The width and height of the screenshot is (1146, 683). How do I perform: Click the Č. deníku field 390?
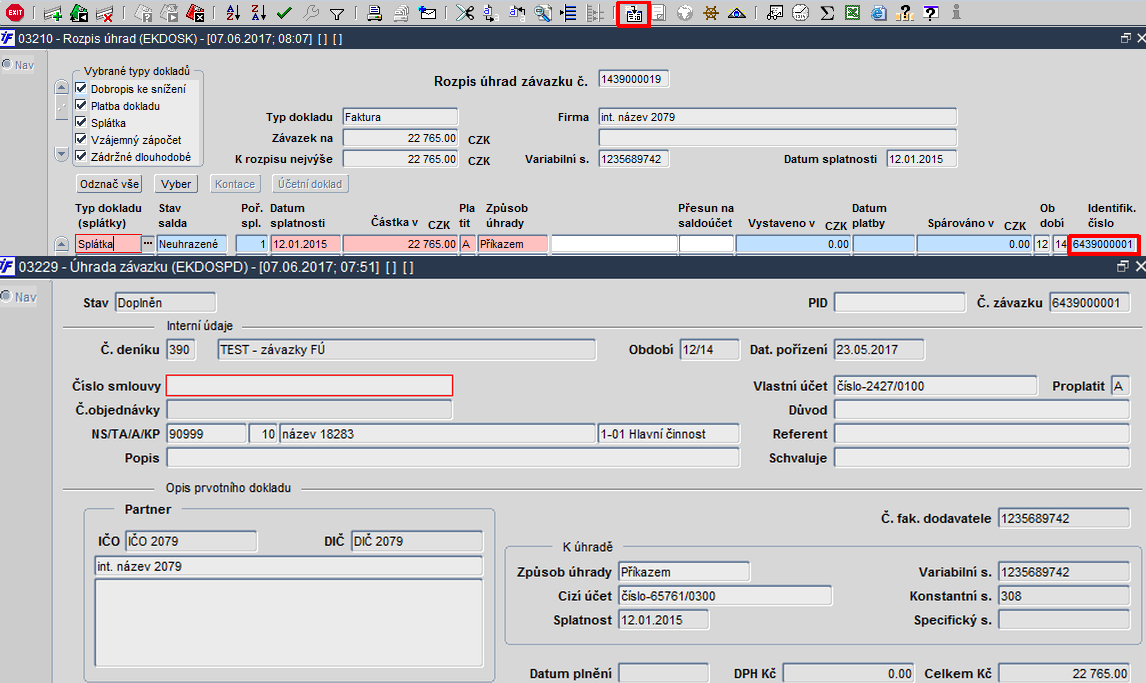[x=181, y=350]
